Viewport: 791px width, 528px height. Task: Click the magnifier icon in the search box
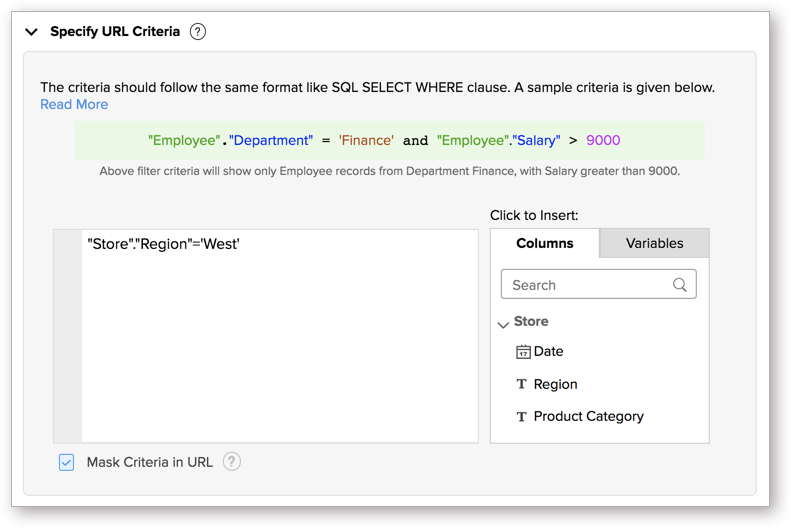[680, 285]
